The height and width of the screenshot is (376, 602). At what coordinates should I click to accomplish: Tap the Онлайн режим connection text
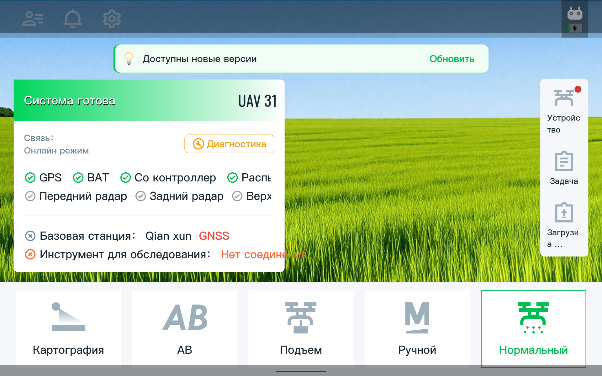pyautogui.click(x=56, y=151)
